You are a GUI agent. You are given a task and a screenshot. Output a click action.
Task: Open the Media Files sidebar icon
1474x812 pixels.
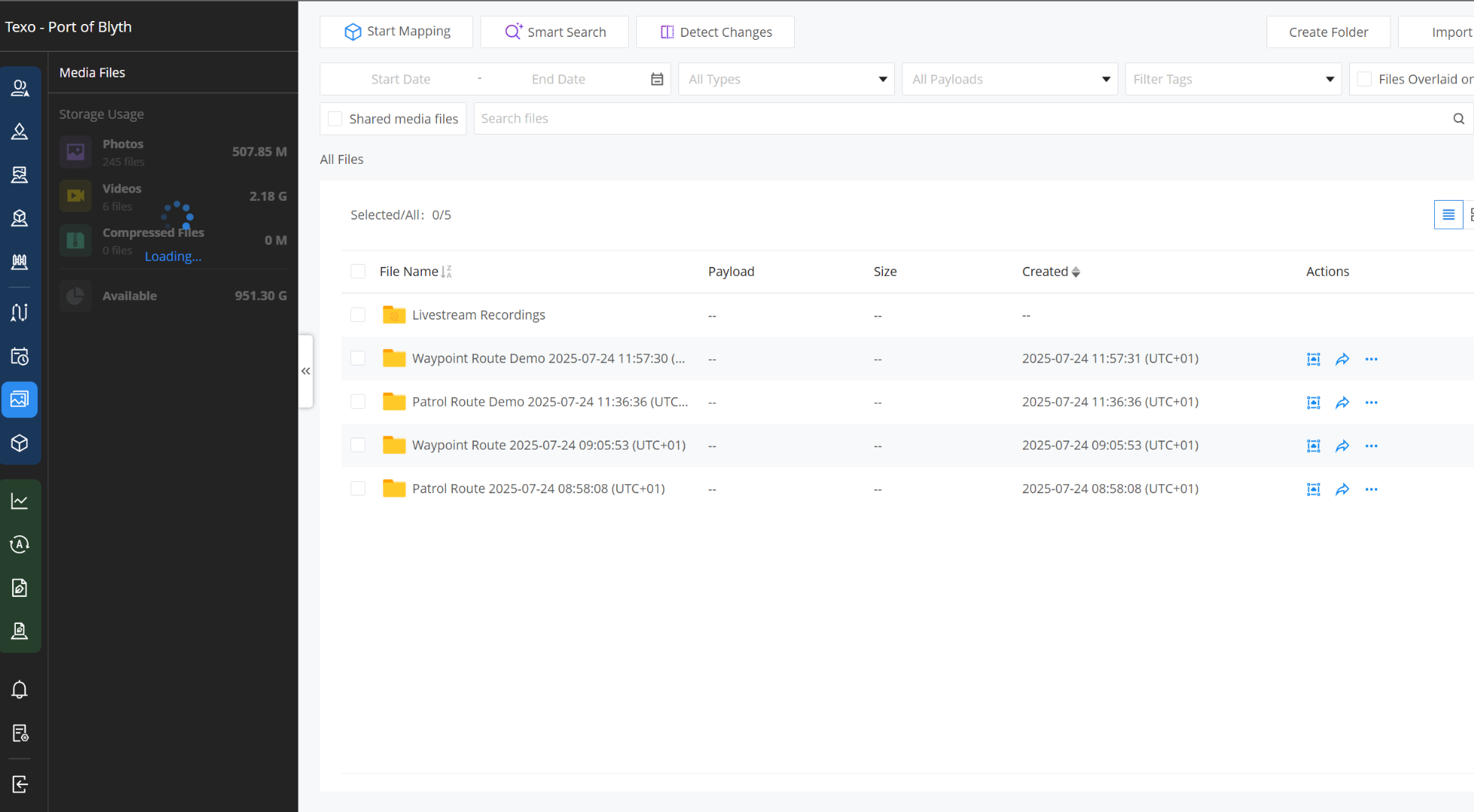[20, 399]
